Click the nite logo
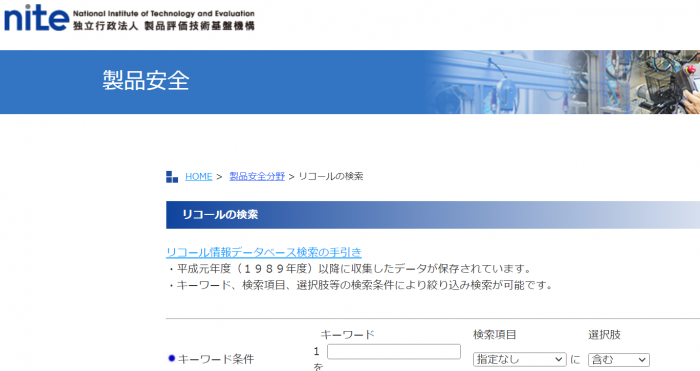Image resolution: width=700 pixels, height=371 pixels. [37, 18]
